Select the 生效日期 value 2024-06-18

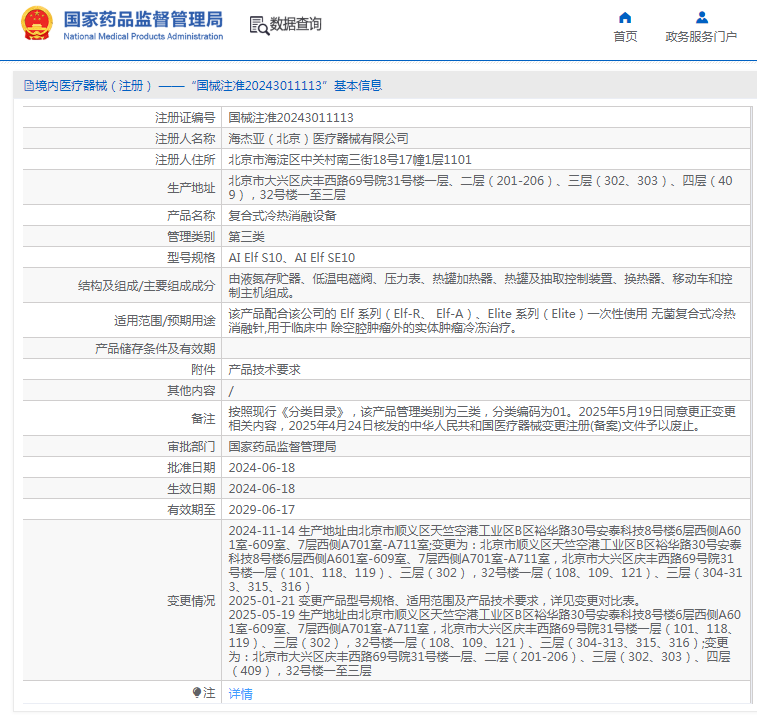262,489
